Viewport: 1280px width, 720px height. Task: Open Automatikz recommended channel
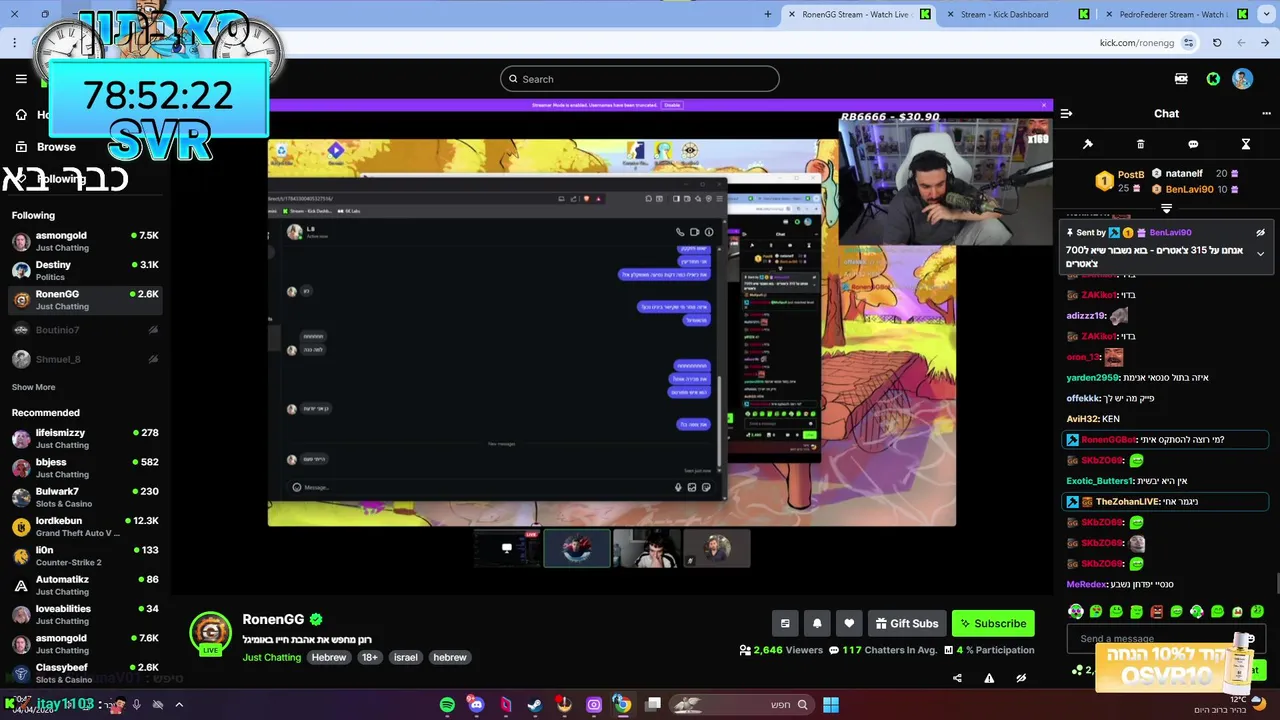85,585
